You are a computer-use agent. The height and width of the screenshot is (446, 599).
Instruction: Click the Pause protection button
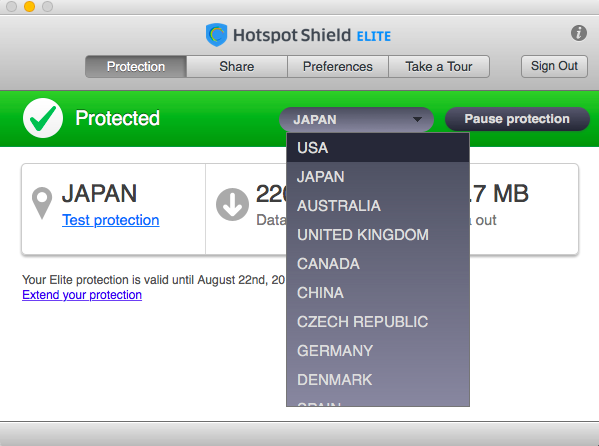click(517, 119)
